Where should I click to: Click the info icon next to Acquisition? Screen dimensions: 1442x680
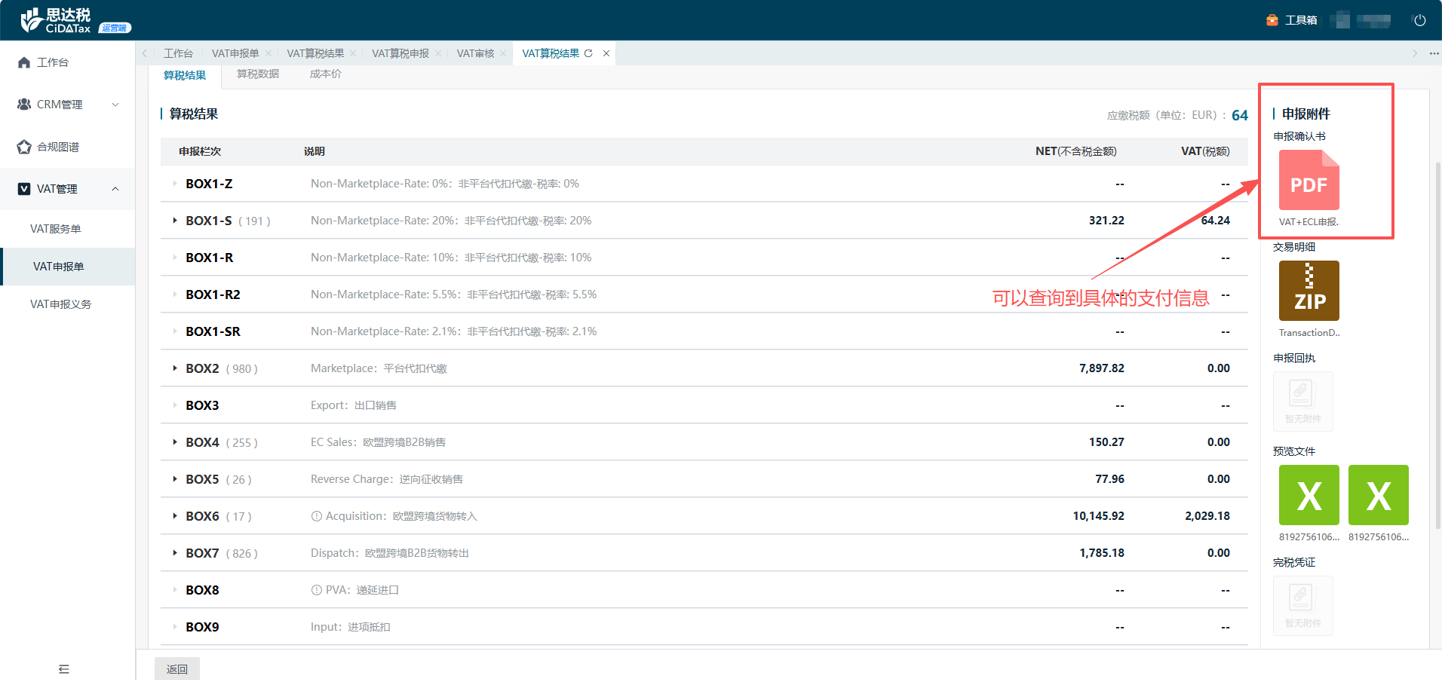pyautogui.click(x=316, y=516)
